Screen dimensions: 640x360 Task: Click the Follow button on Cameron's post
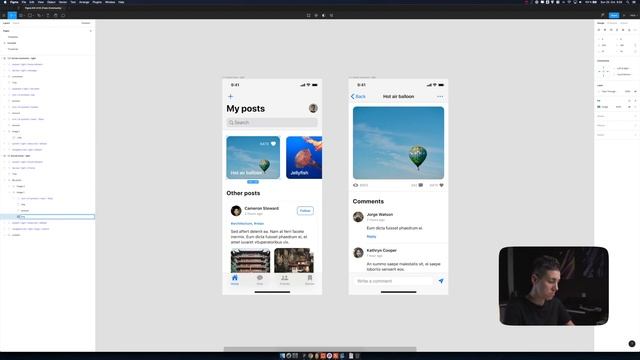[305, 211]
